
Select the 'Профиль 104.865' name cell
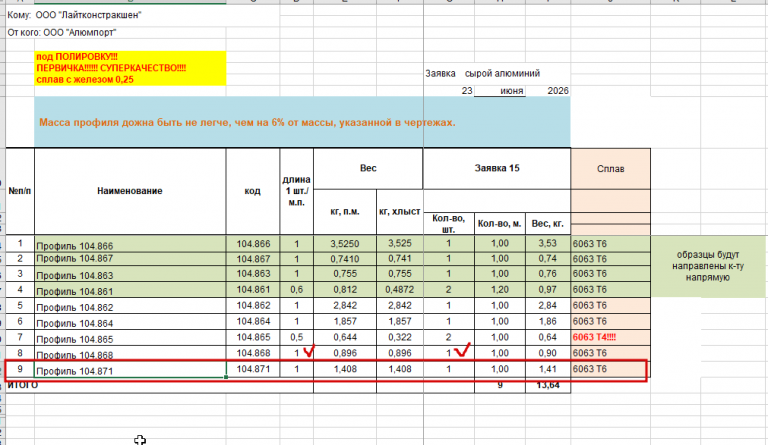click(130, 338)
